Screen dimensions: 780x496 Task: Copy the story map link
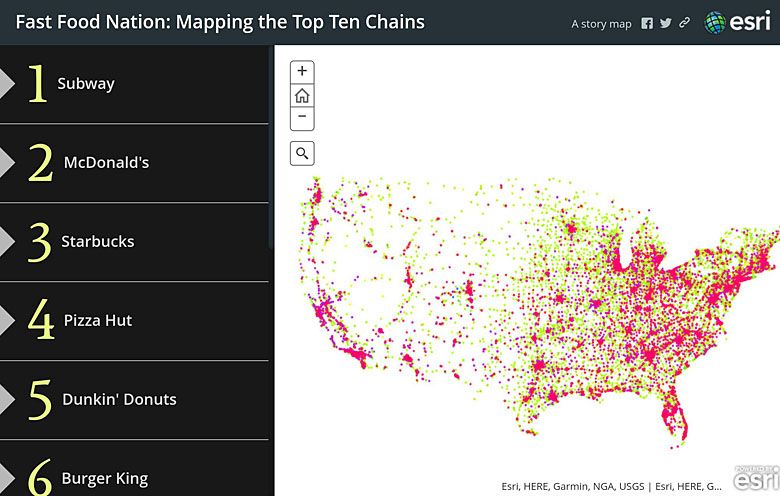pos(685,23)
